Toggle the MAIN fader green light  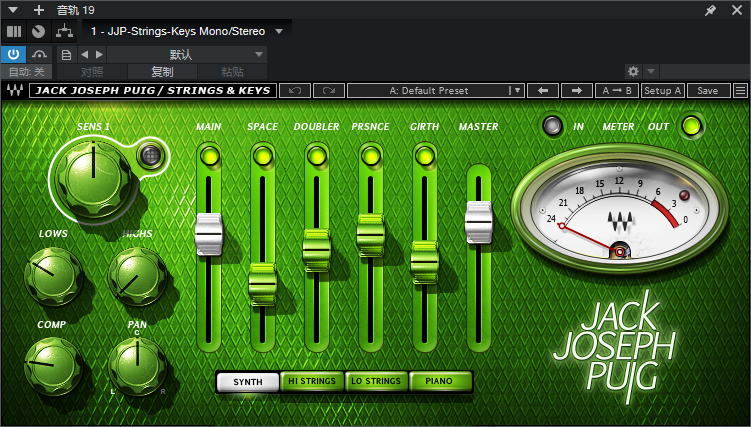point(209,155)
